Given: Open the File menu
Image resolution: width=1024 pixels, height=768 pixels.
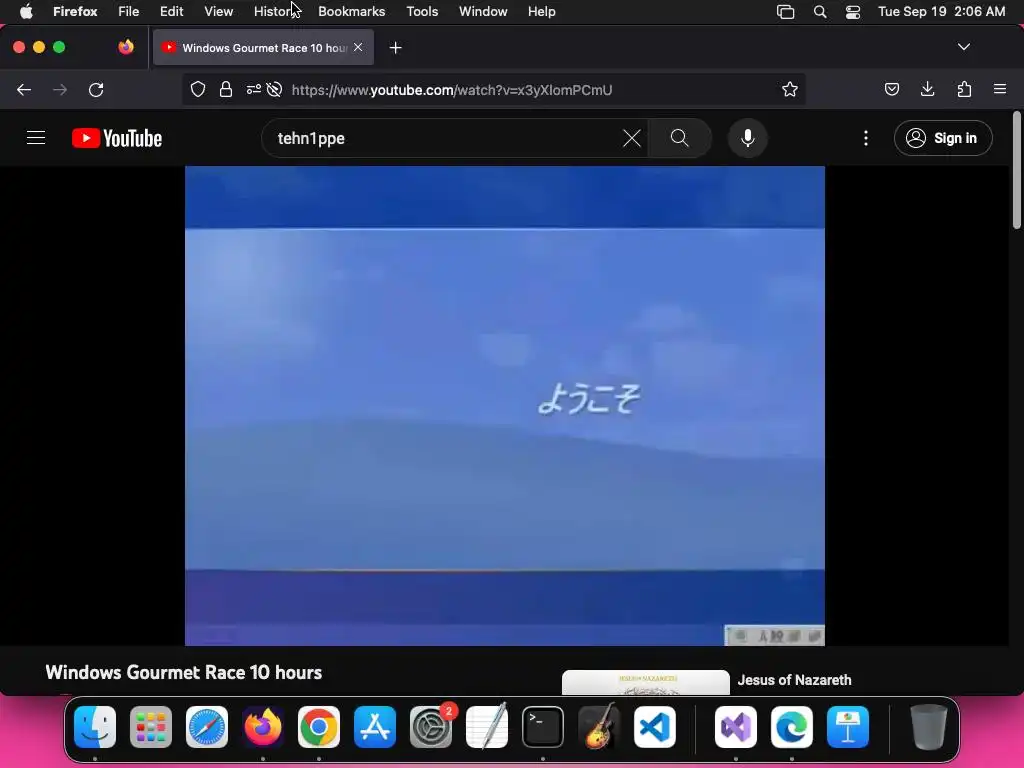Looking at the screenshot, I should [129, 12].
